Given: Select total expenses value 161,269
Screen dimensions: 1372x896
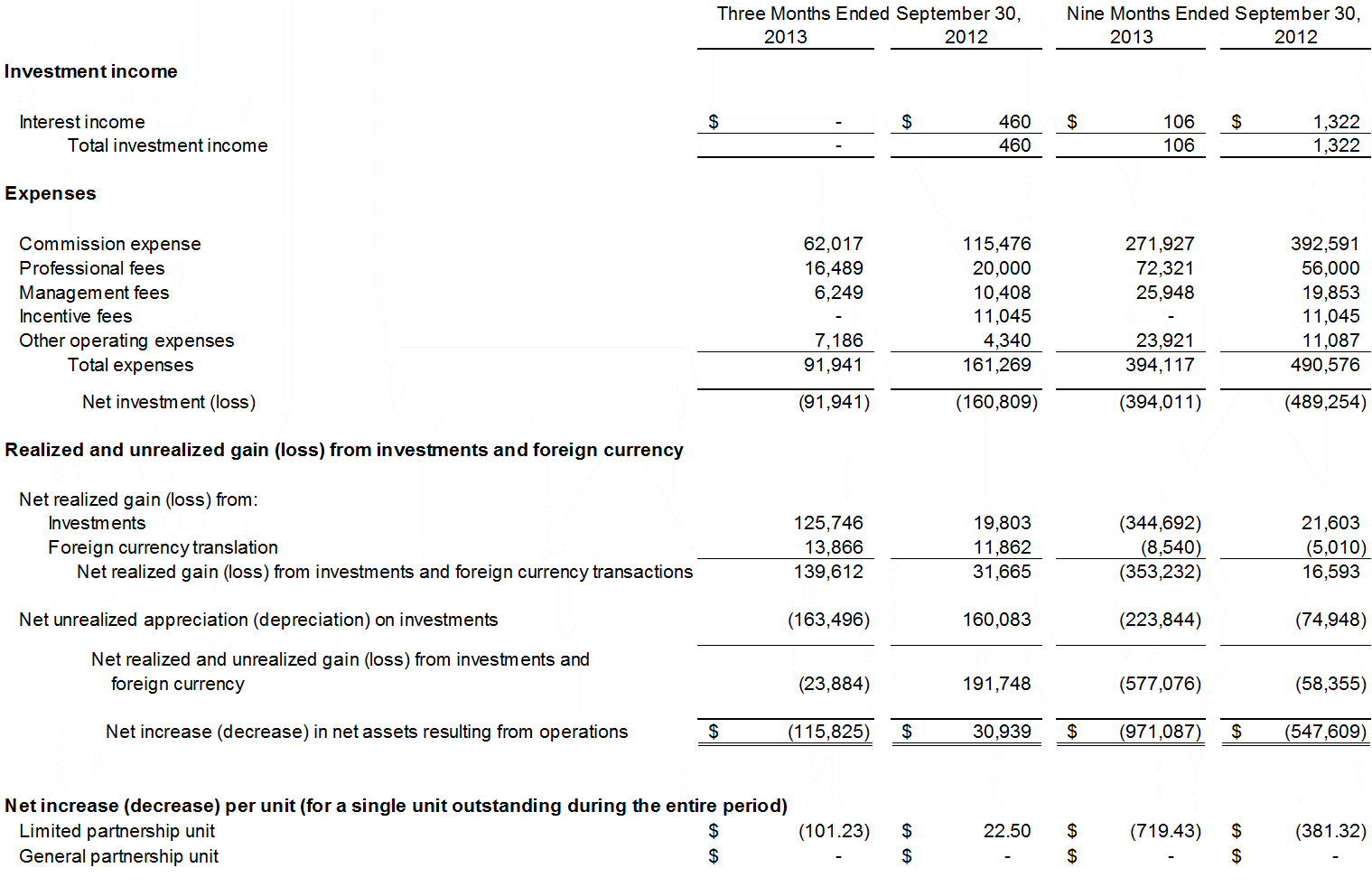Looking at the screenshot, I should 997,365.
